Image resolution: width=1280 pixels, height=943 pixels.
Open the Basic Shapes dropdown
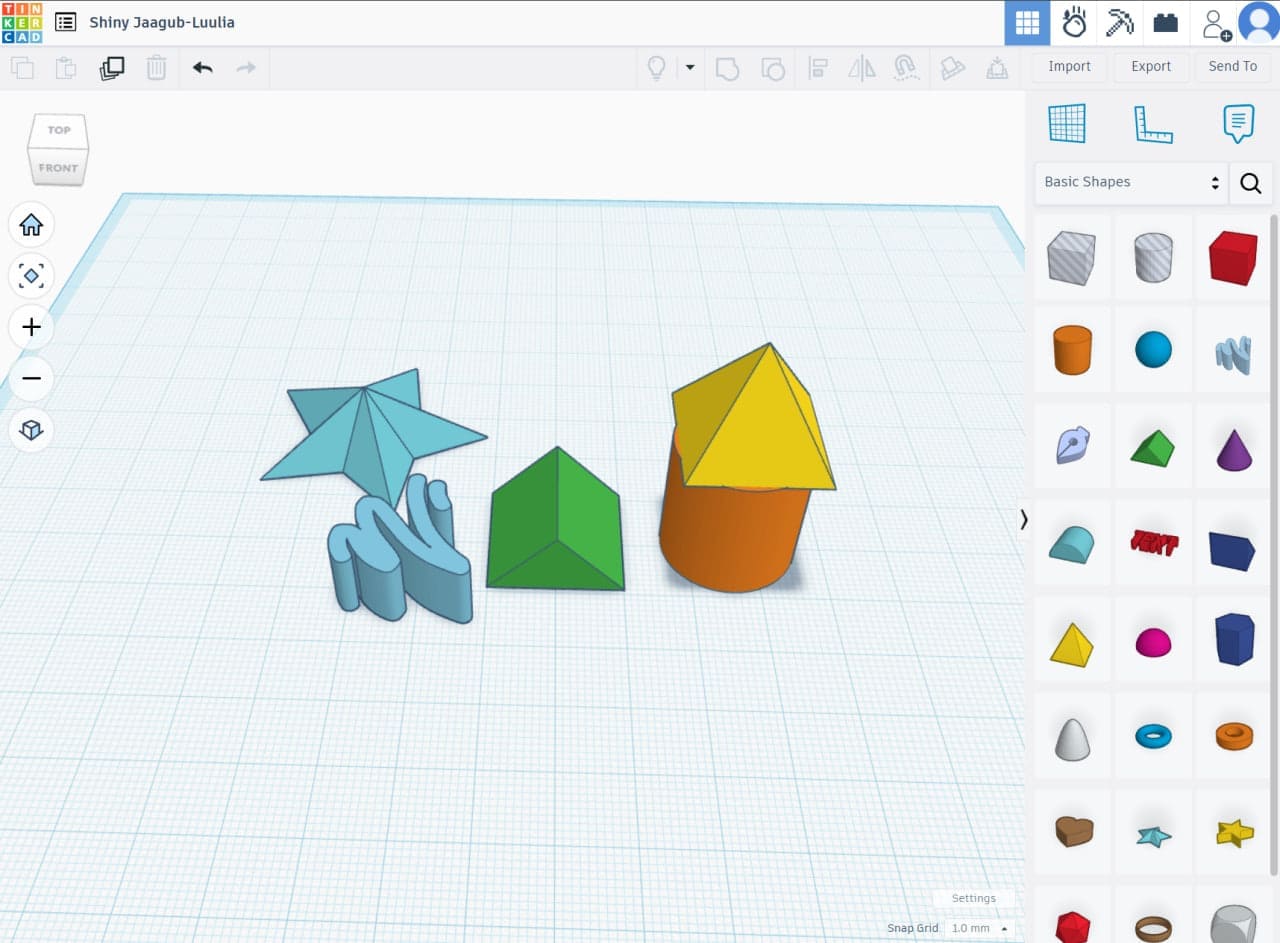[x=1130, y=182]
